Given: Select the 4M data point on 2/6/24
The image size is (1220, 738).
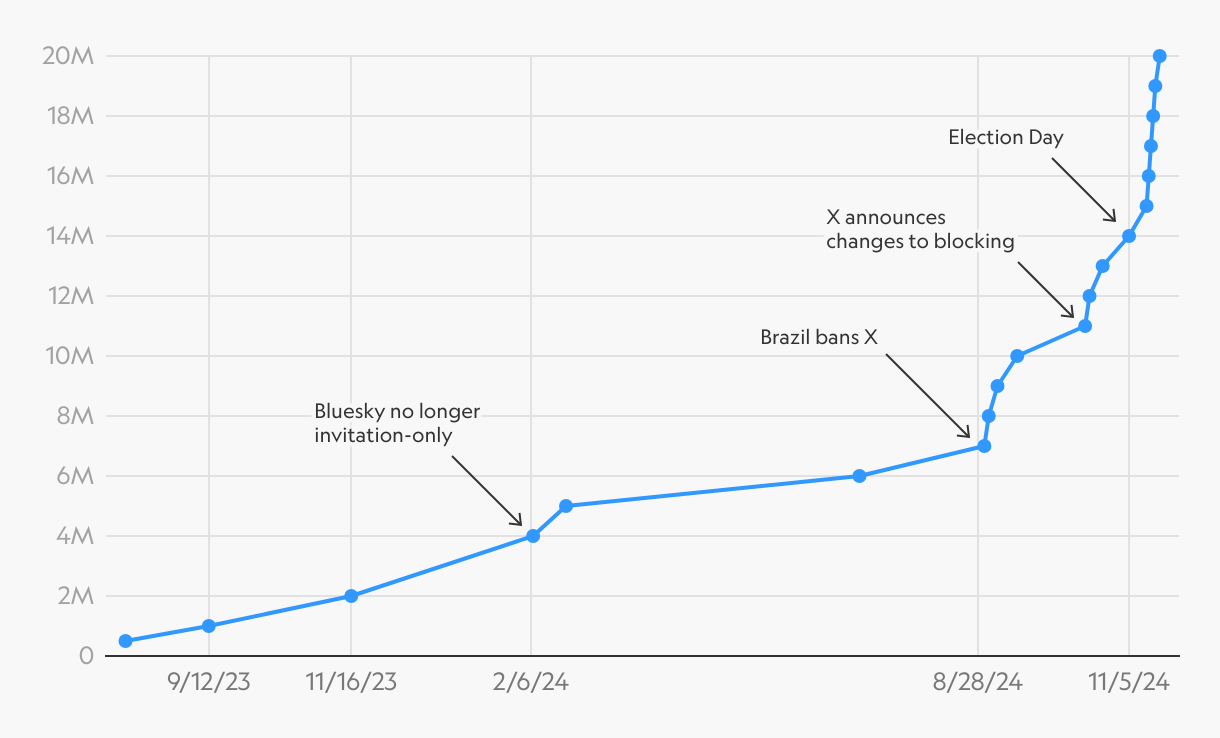Looking at the screenshot, I should pyautogui.click(x=533, y=536).
